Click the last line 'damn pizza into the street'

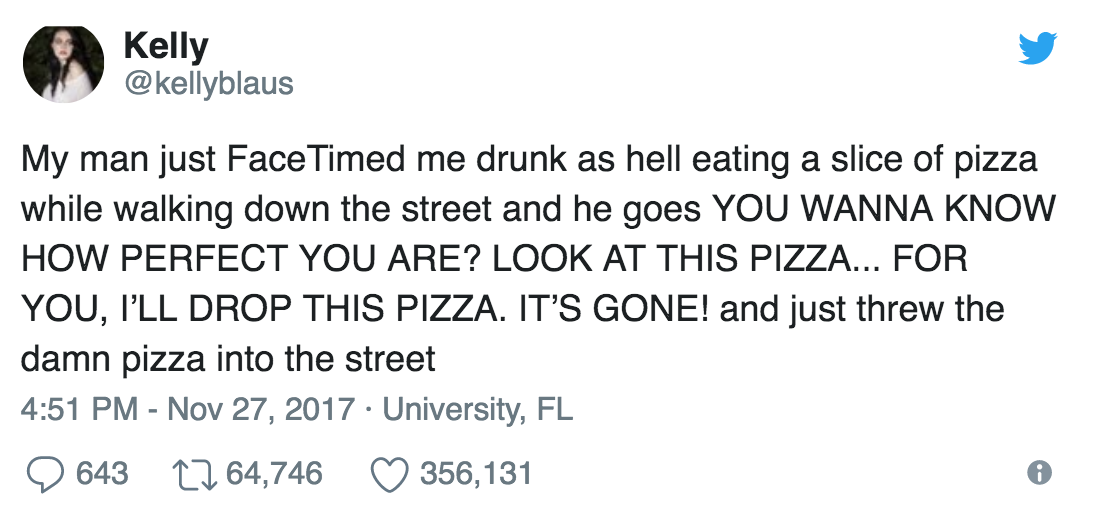[x=228, y=358]
